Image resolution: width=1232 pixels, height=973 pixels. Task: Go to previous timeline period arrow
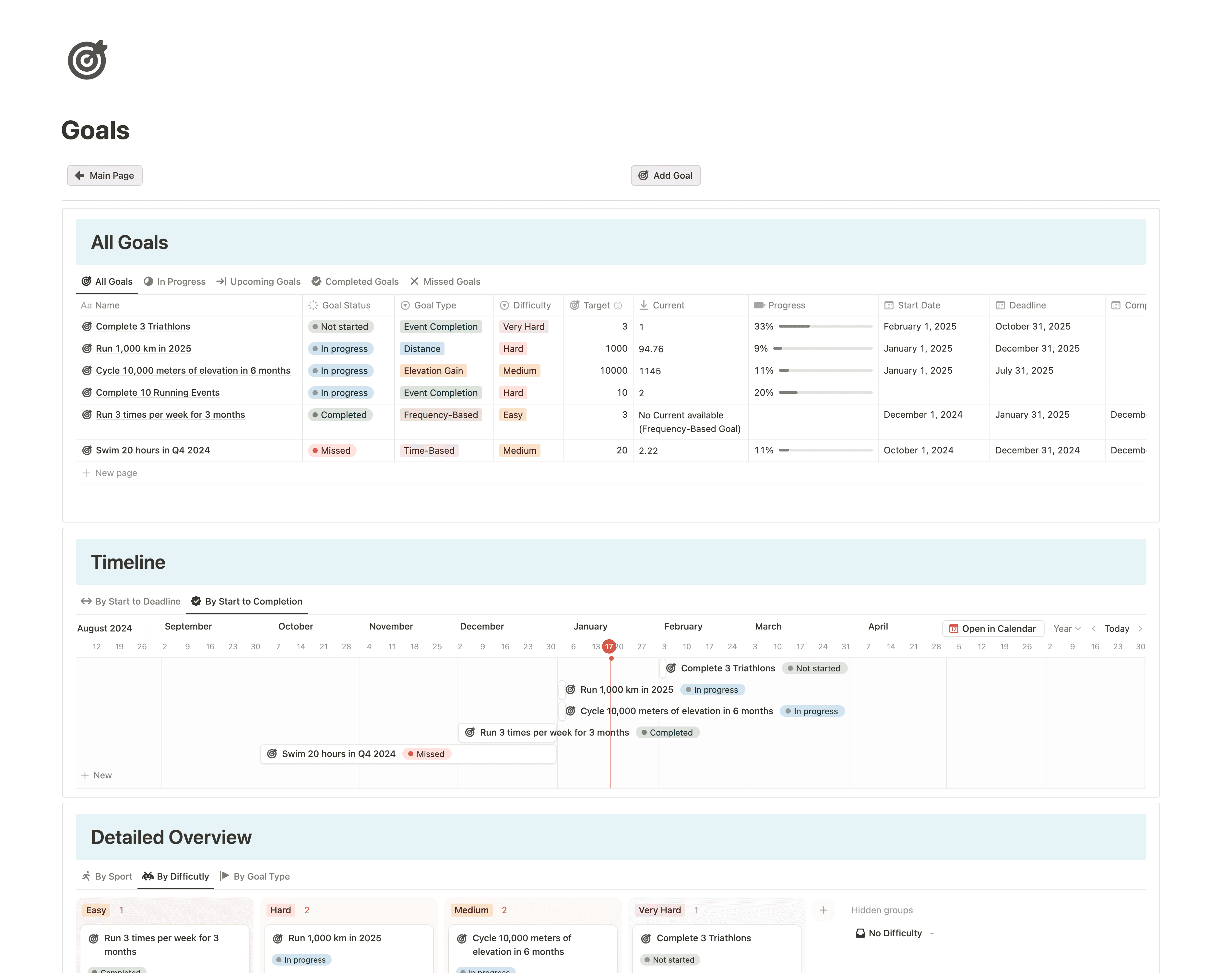[1093, 628]
